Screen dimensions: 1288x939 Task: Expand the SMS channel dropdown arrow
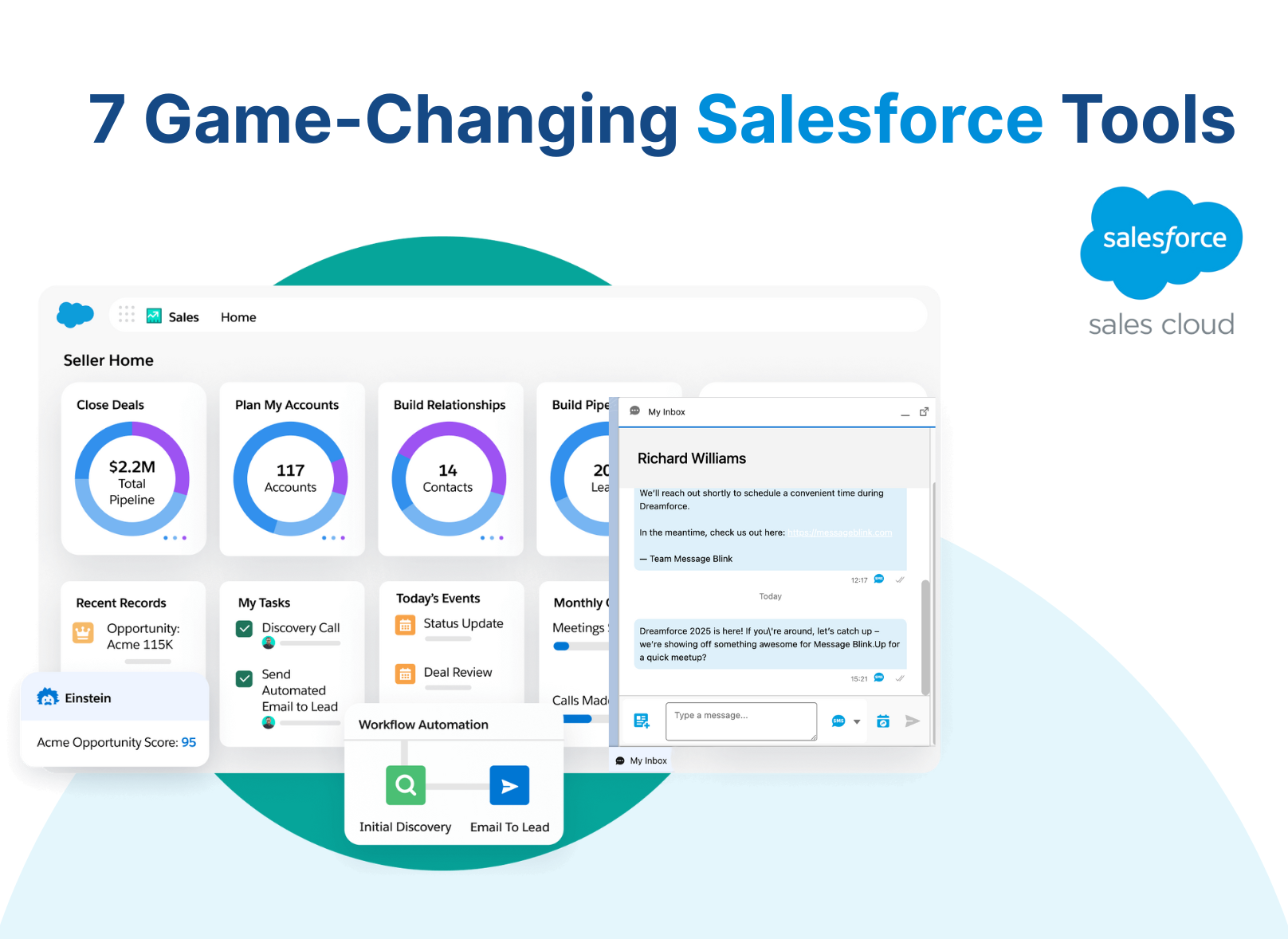tap(857, 721)
